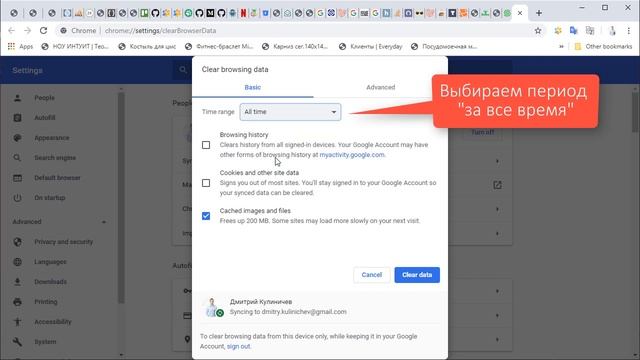
Task: Reload the page with the refresh icon
Action: pos(43,31)
